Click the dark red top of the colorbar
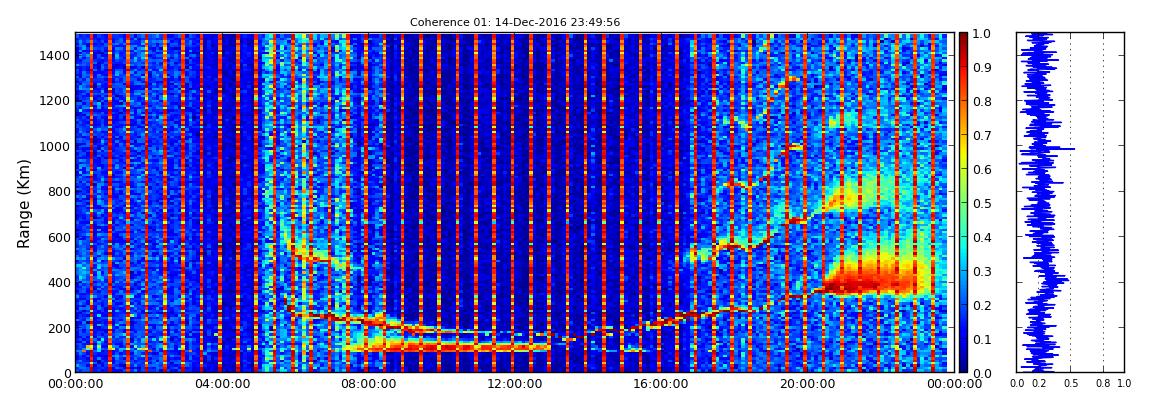 click(964, 38)
